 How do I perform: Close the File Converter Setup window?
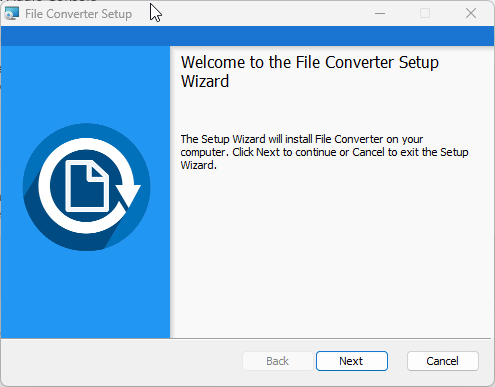471,13
